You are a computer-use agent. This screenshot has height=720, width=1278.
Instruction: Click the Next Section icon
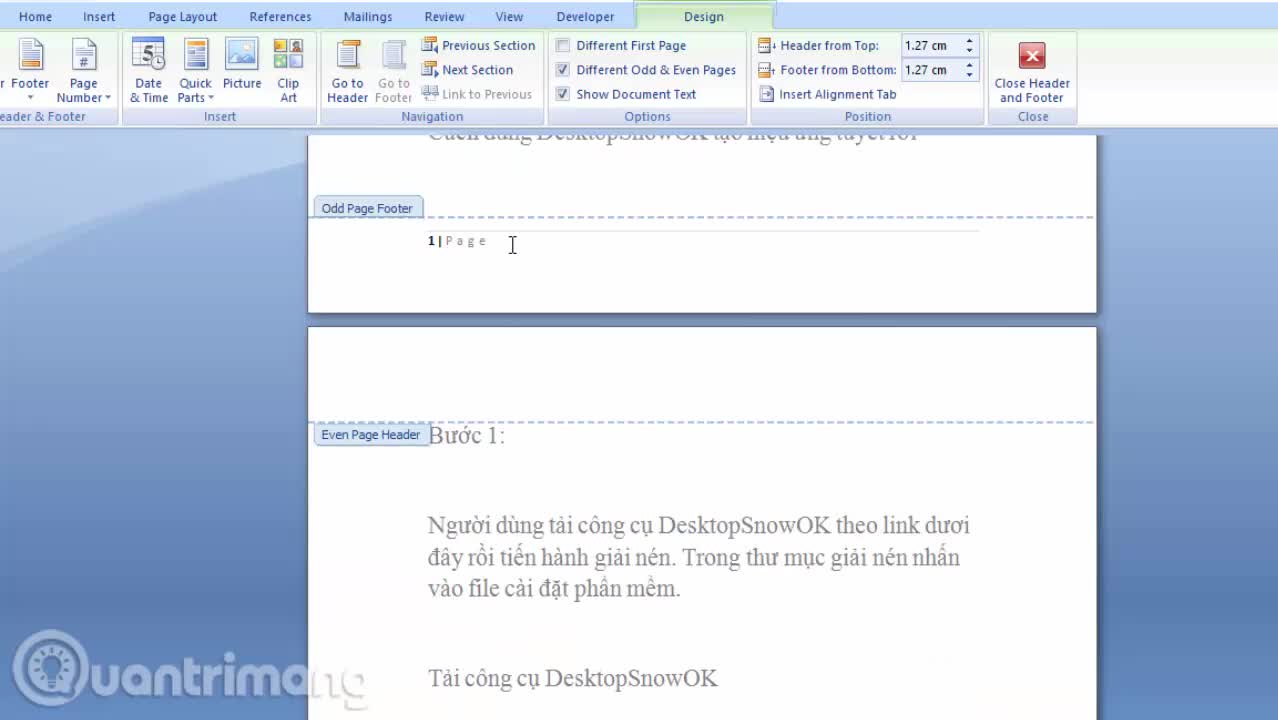pos(430,70)
